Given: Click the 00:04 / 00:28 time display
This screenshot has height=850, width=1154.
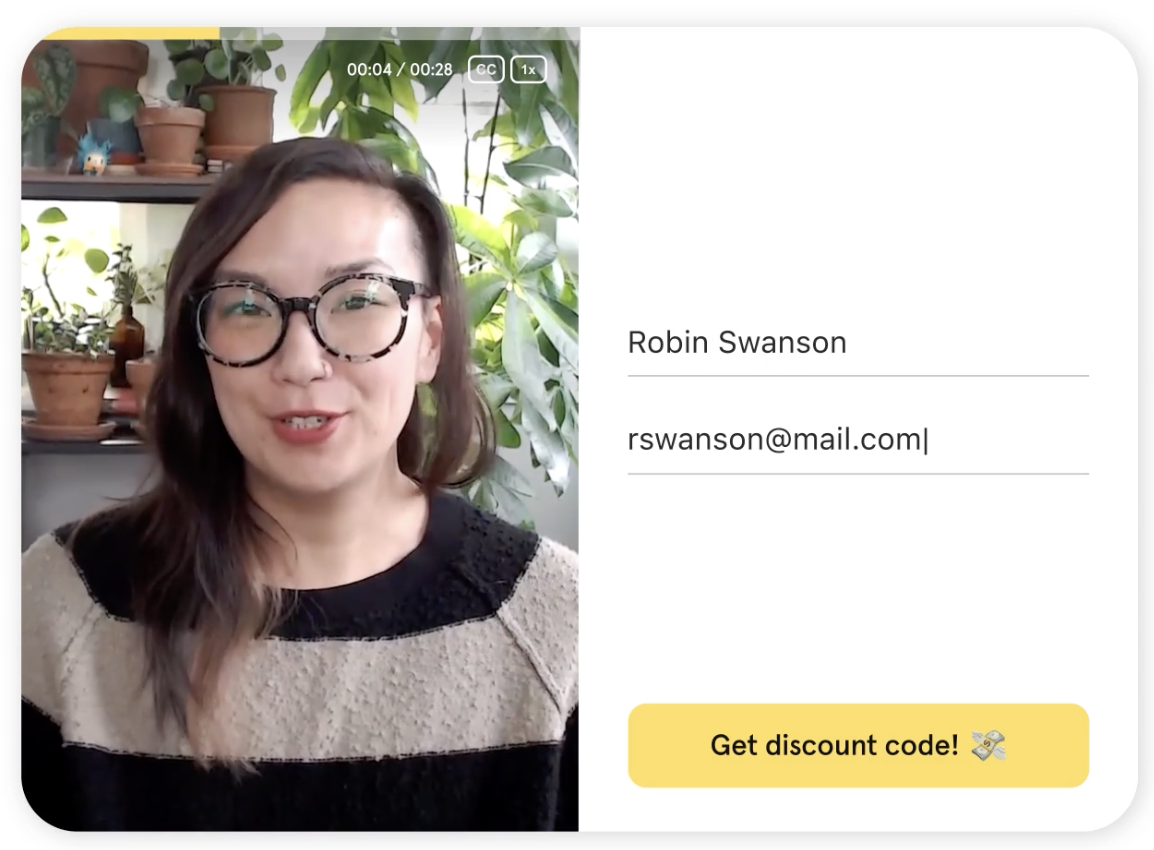Looking at the screenshot, I should [400, 70].
